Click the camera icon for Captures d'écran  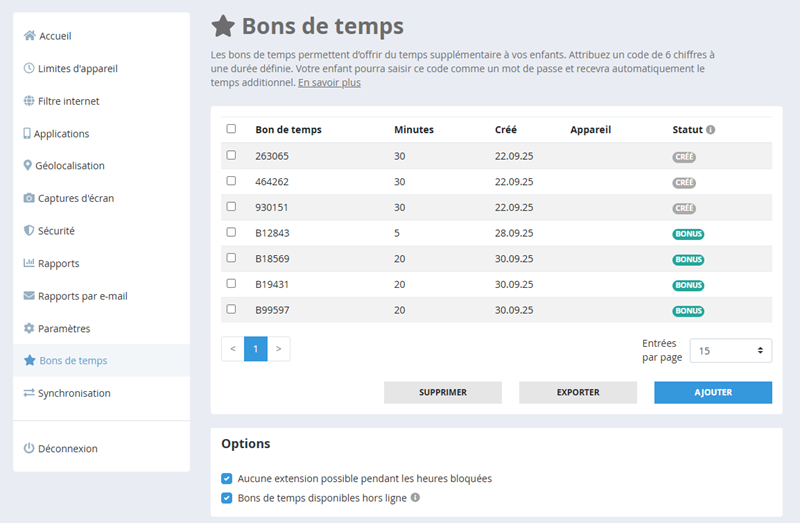click(x=29, y=198)
